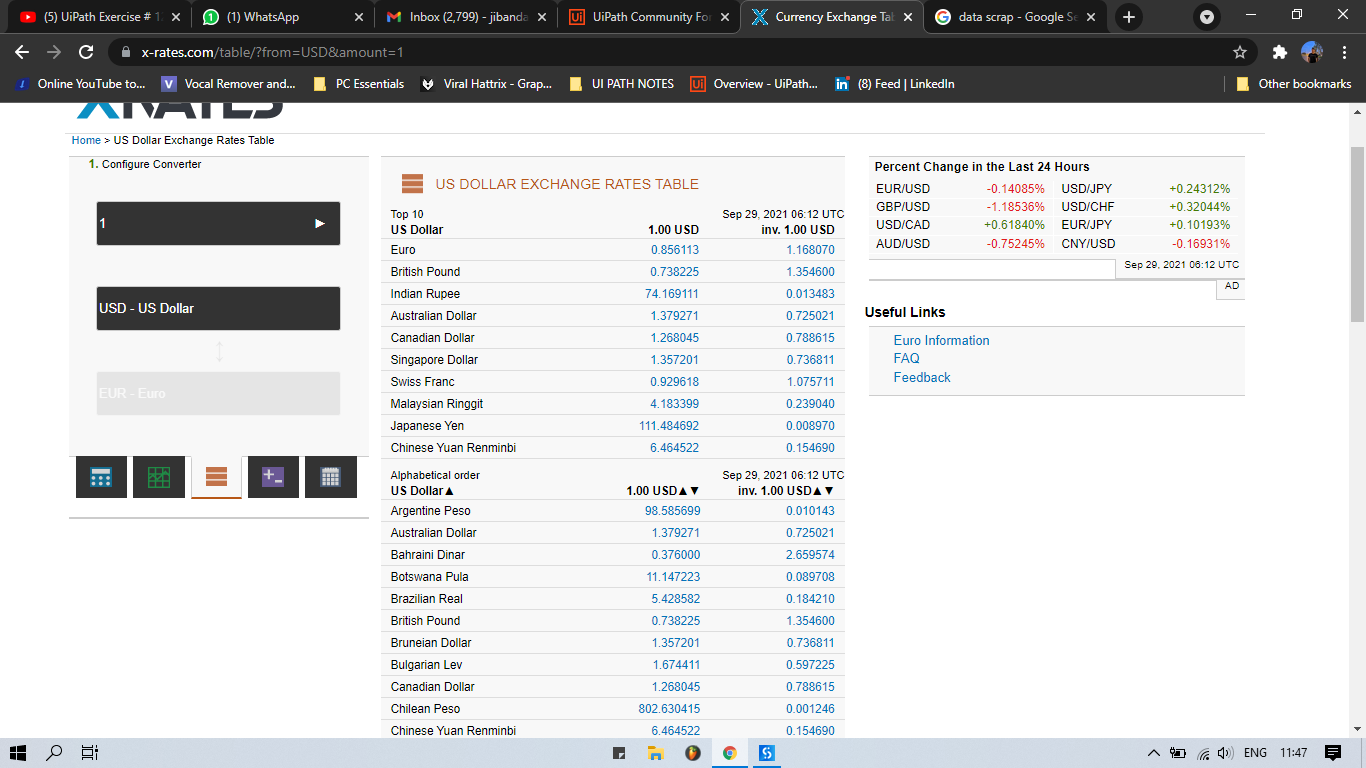Open the Monthly Average calculator icon
The width and height of the screenshot is (1366, 768).
273,477
